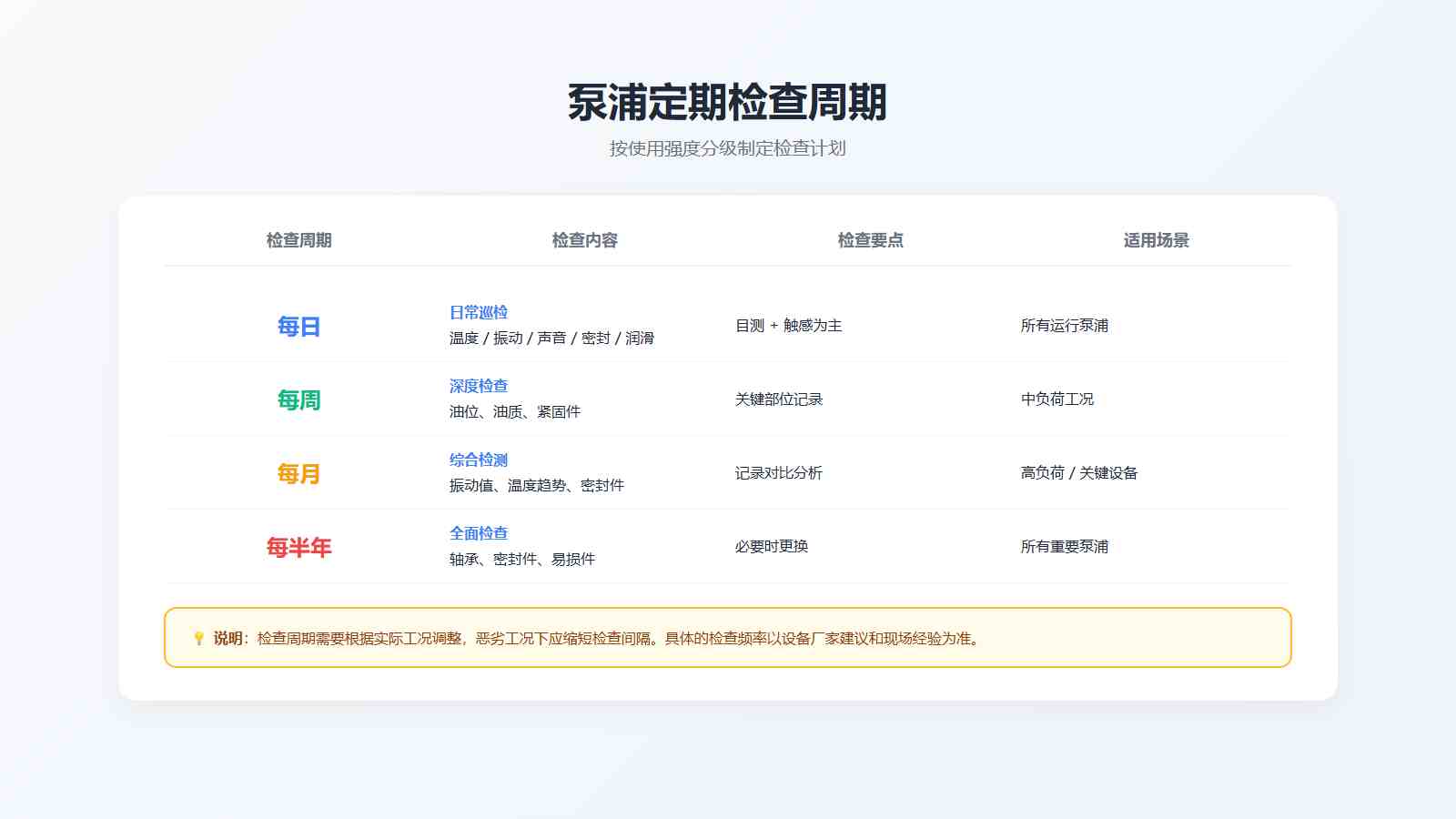Click the cell 所有运行泵浦
1456x819 pixels.
[x=1065, y=326]
